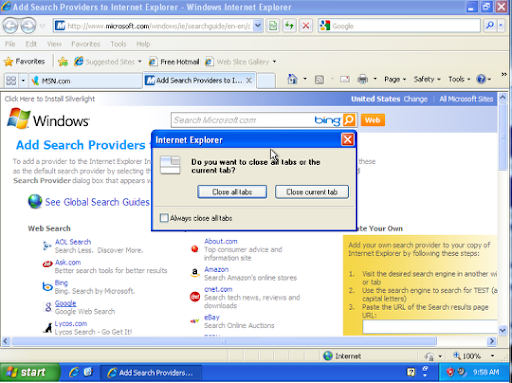Expand the address bar dropdown arrow
This screenshot has width=512, height=383.
(x=258, y=26)
